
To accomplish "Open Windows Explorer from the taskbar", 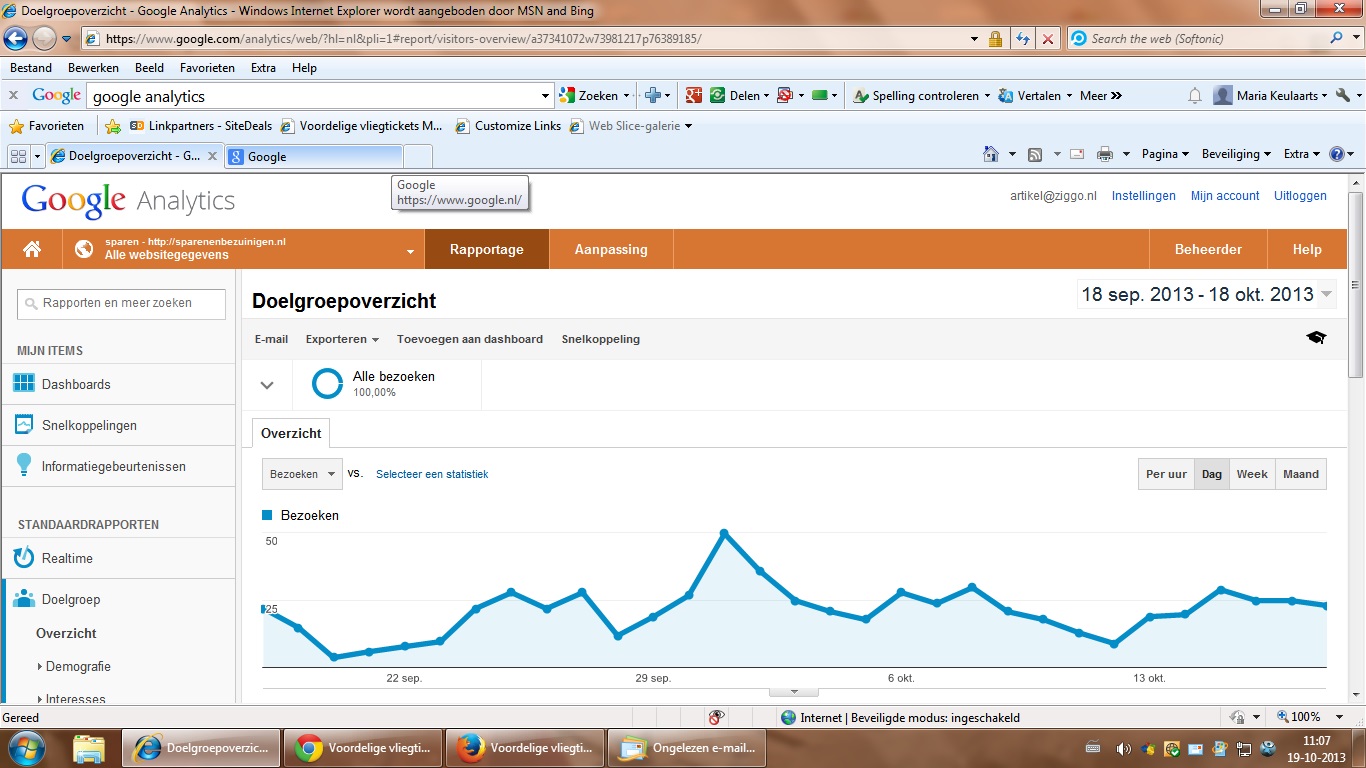I will 89,748.
